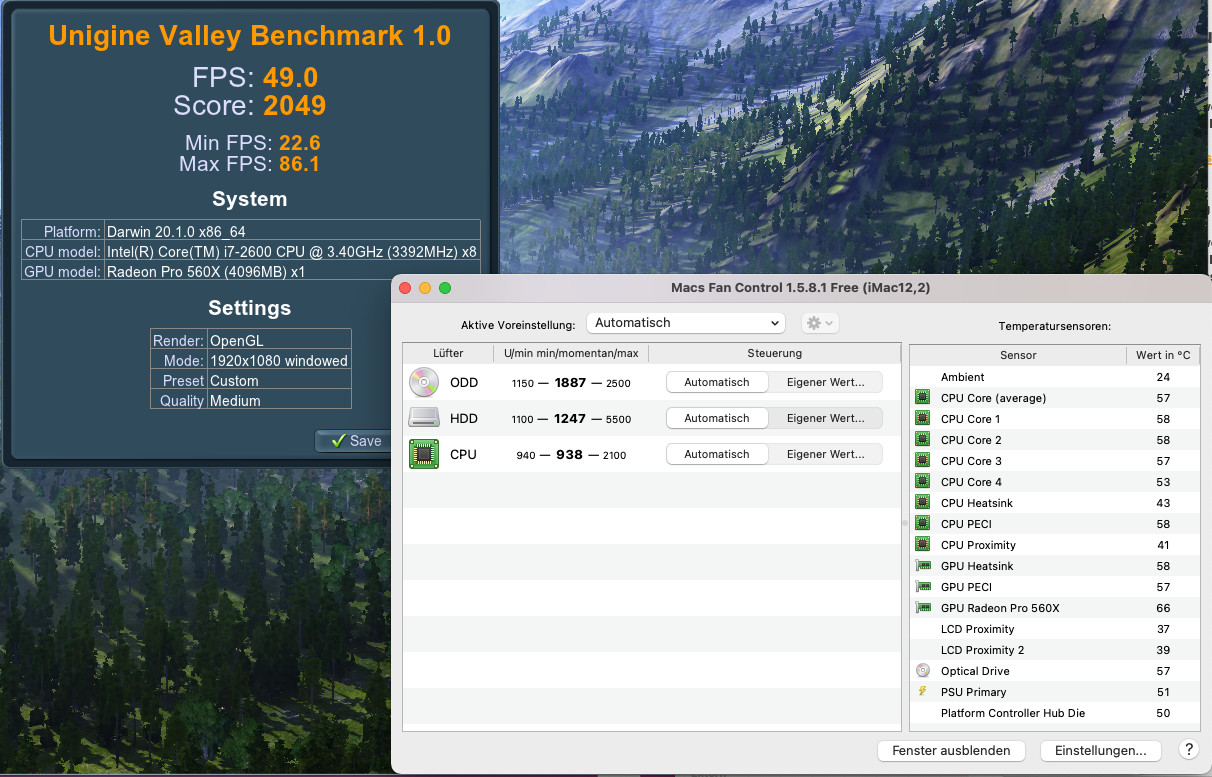Click the PSU Primary lightning bolt icon
The width and height of the screenshot is (1212, 777).
(x=922, y=692)
